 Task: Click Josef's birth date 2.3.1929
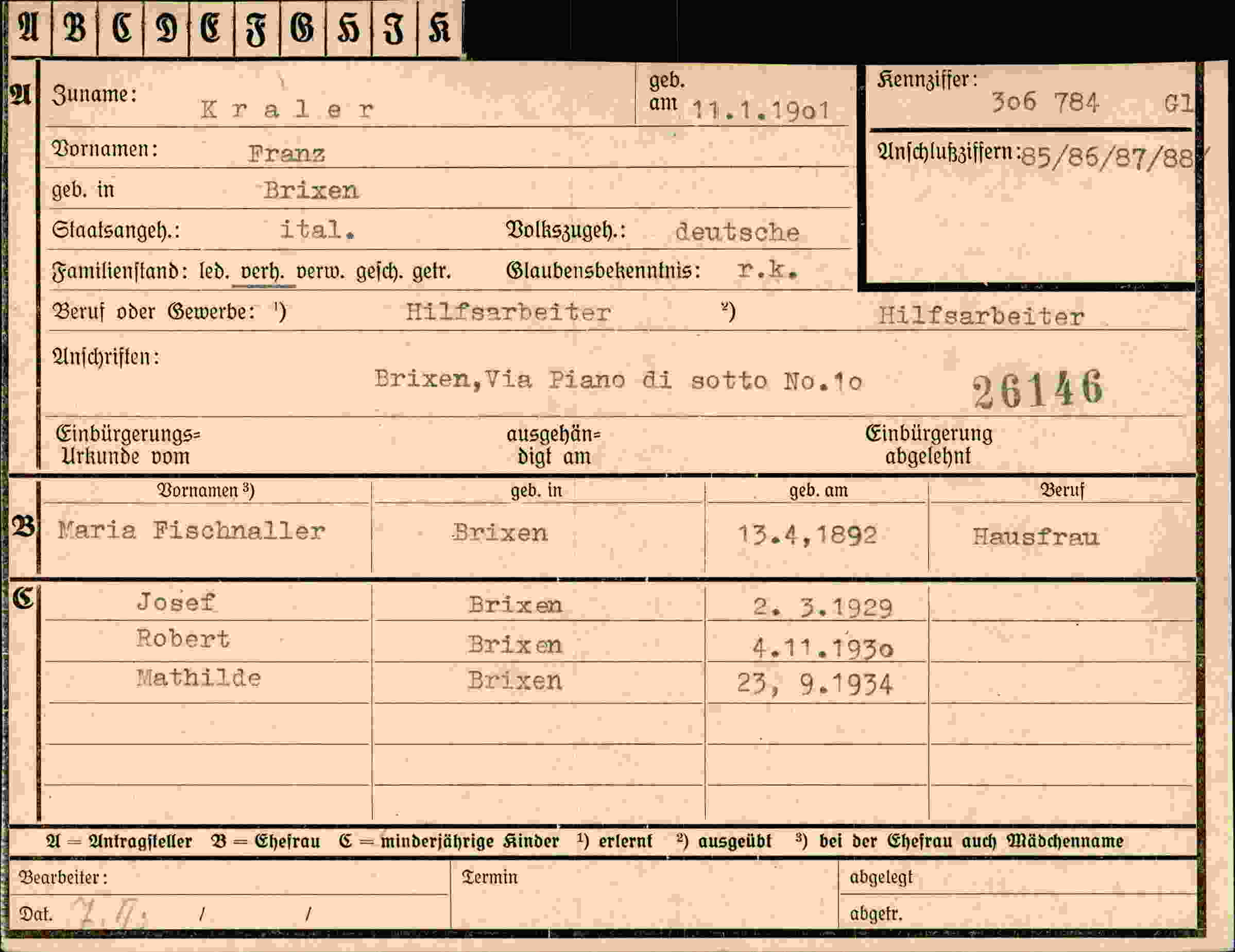click(823, 608)
